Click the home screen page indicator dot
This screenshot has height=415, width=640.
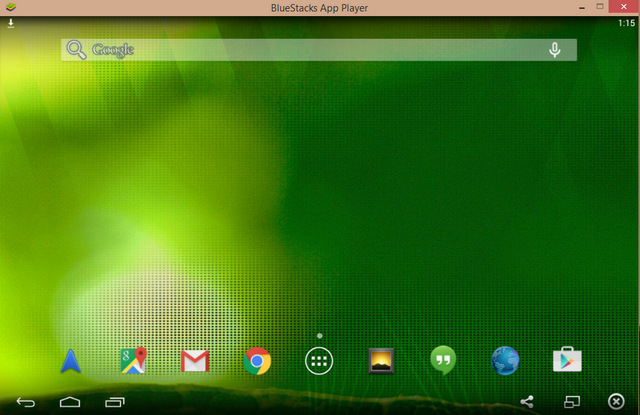[320, 336]
